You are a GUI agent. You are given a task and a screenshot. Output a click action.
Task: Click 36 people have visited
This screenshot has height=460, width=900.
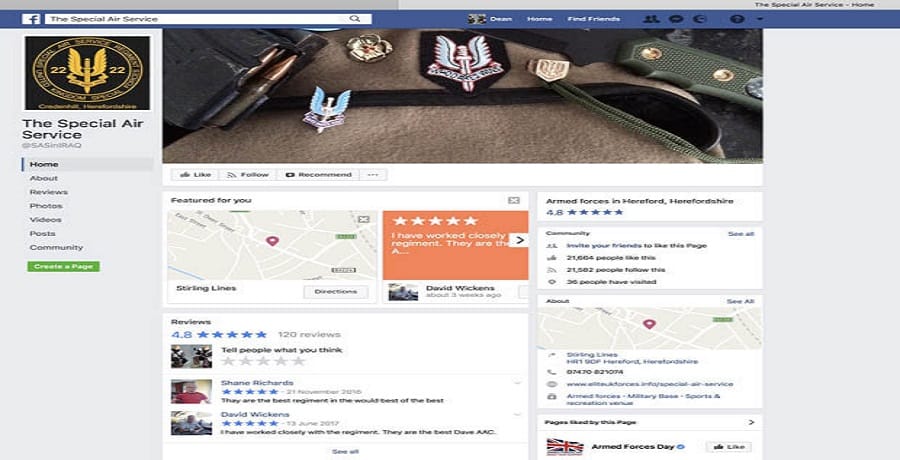611,282
